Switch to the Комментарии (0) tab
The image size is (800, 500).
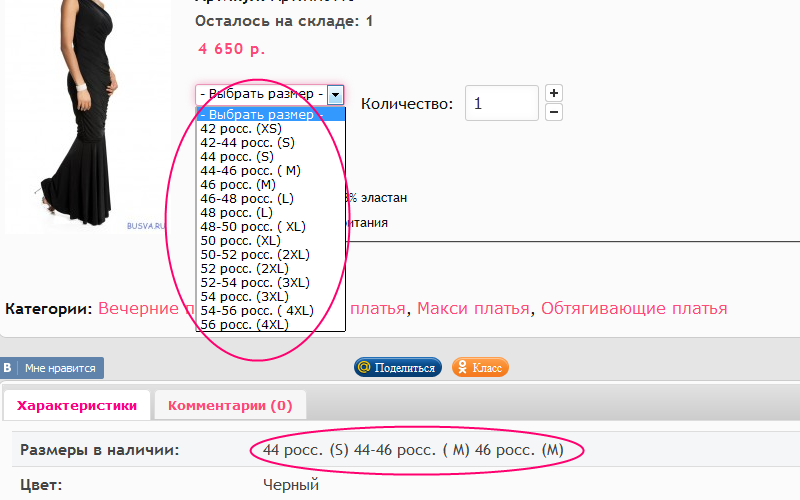[230, 405]
